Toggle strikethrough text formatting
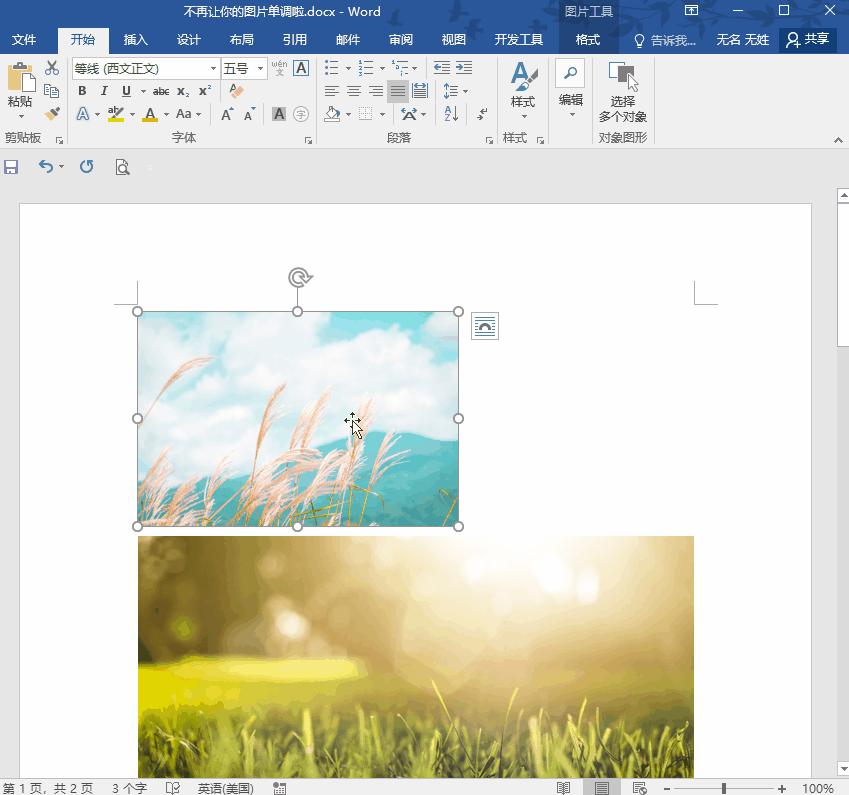Screen dimensions: 849x795 (160, 91)
